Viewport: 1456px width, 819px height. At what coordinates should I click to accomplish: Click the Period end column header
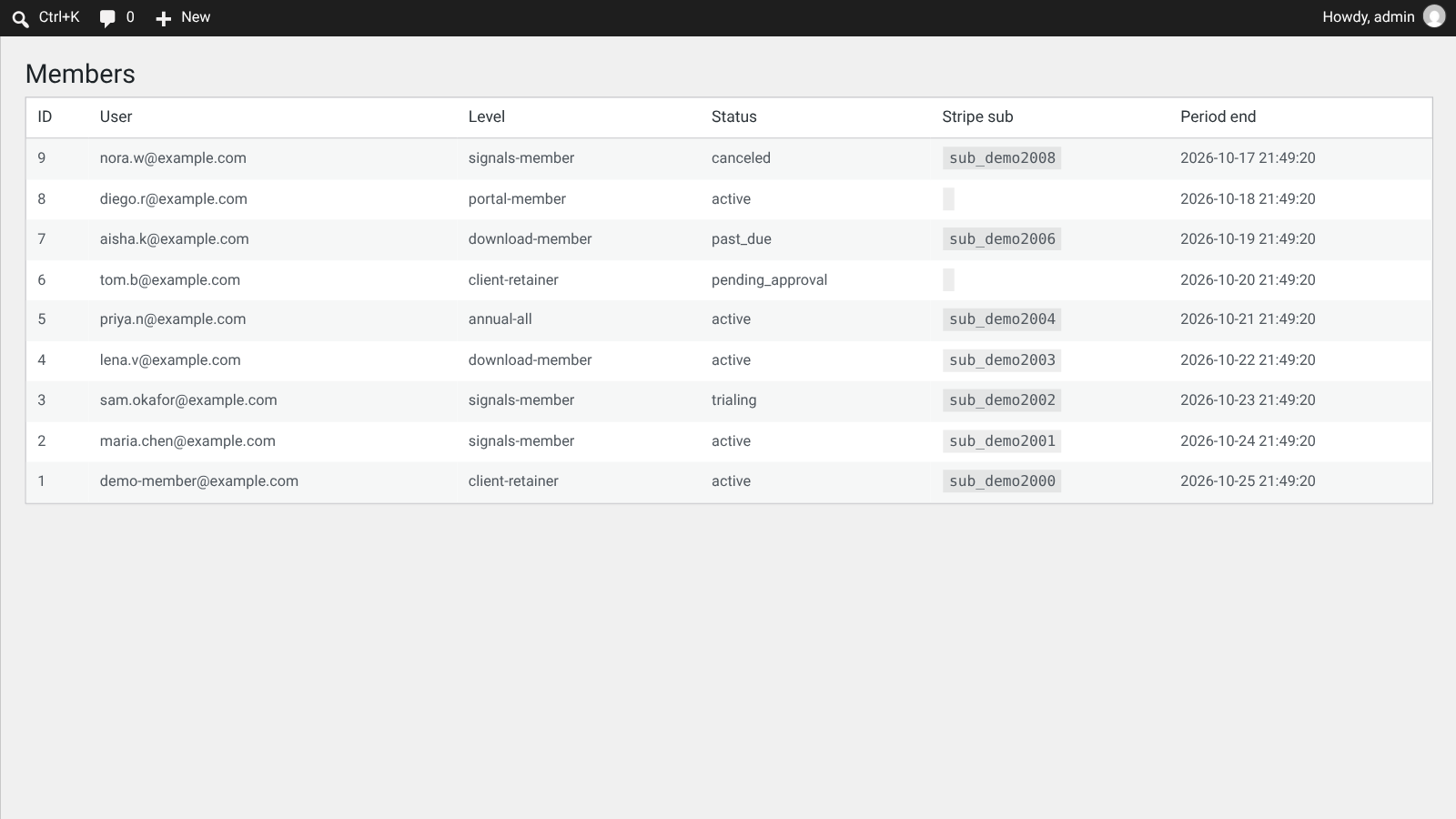pyautogui.click(x=1218, y=116)
